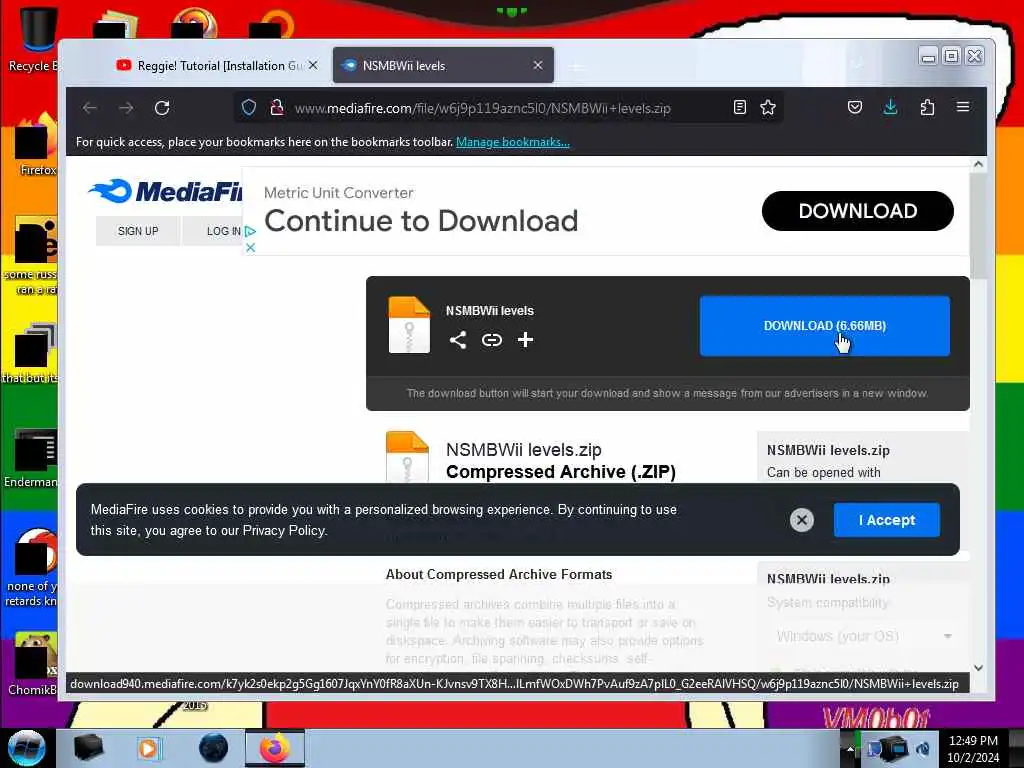Click the browser back arrow

point(90,108)
